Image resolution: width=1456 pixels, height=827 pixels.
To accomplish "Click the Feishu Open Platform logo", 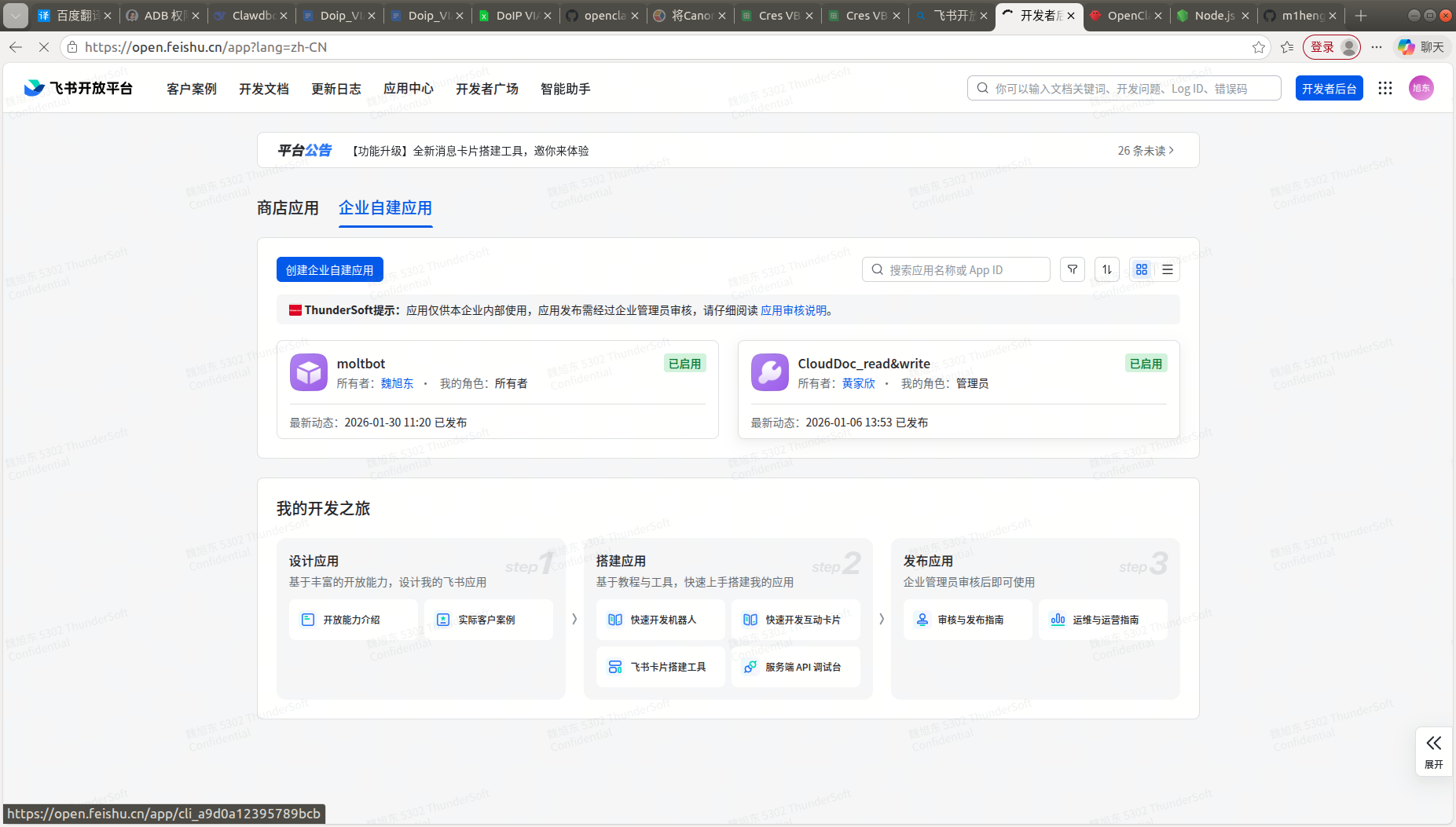I will tap(79, 88).
